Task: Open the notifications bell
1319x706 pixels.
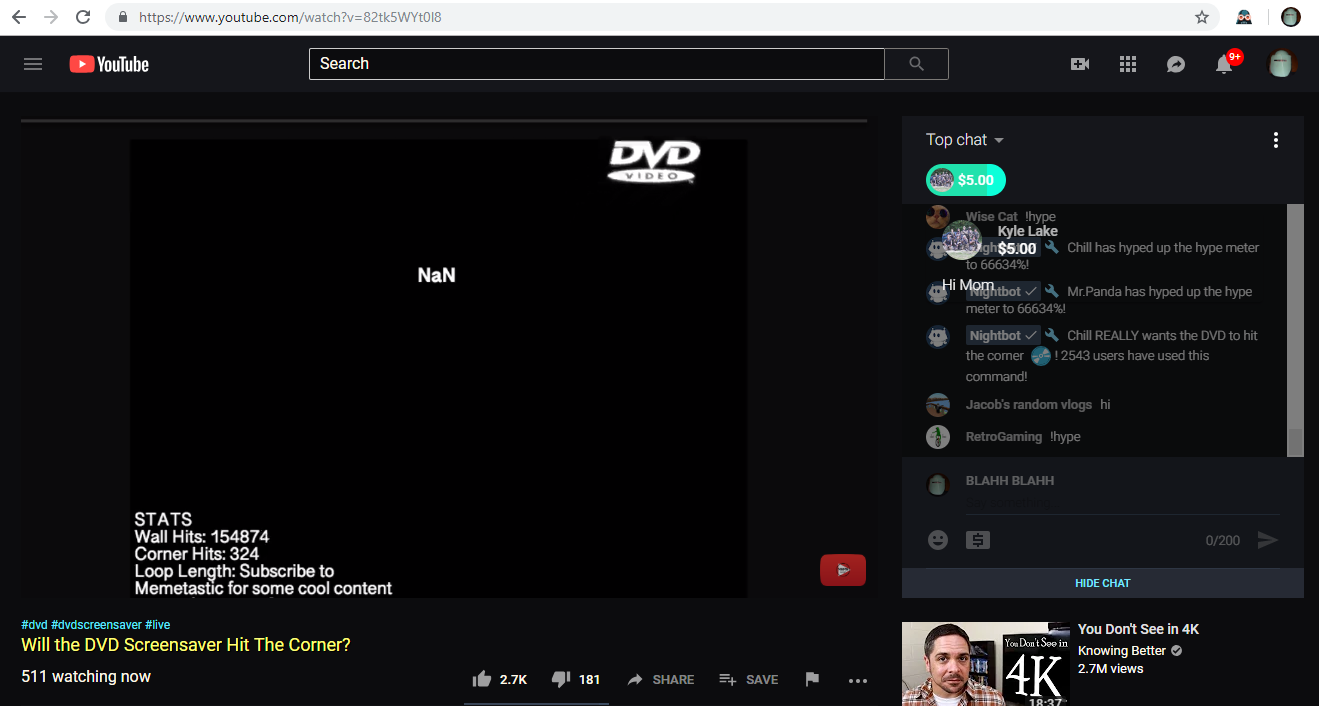Action: tap(1224, 64)
